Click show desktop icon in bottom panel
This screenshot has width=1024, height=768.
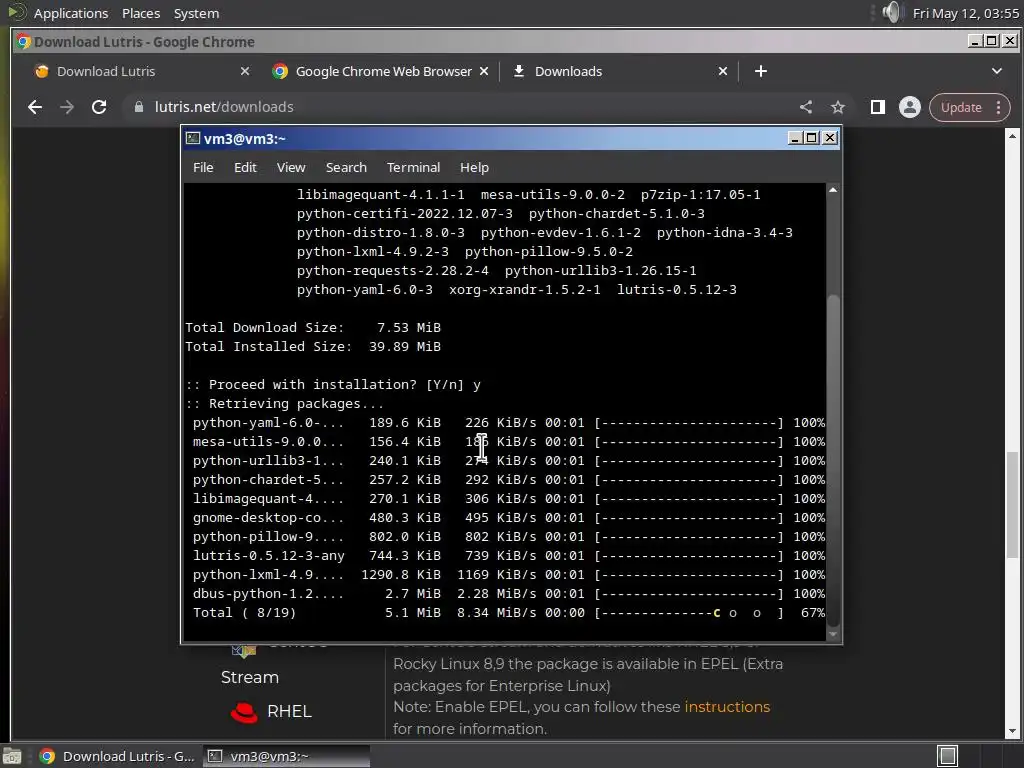[12, 756]
